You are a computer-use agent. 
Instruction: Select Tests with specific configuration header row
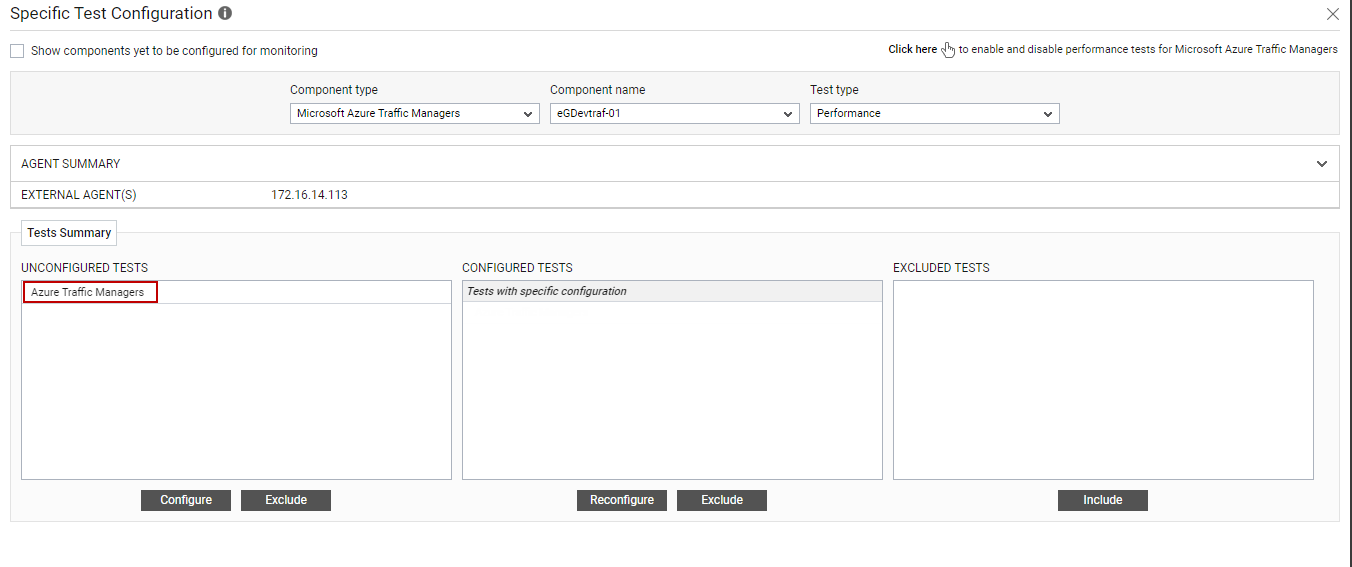672,291
